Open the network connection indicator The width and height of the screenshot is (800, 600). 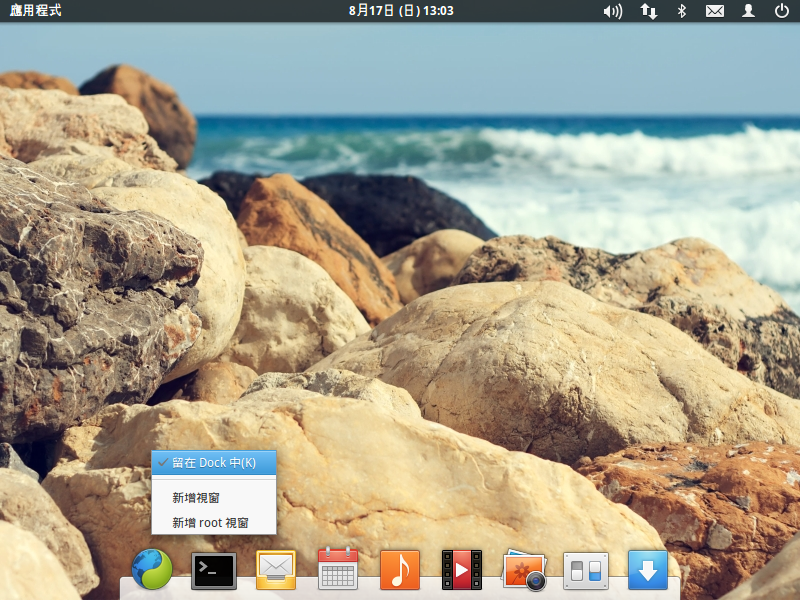tap(648, 11)
